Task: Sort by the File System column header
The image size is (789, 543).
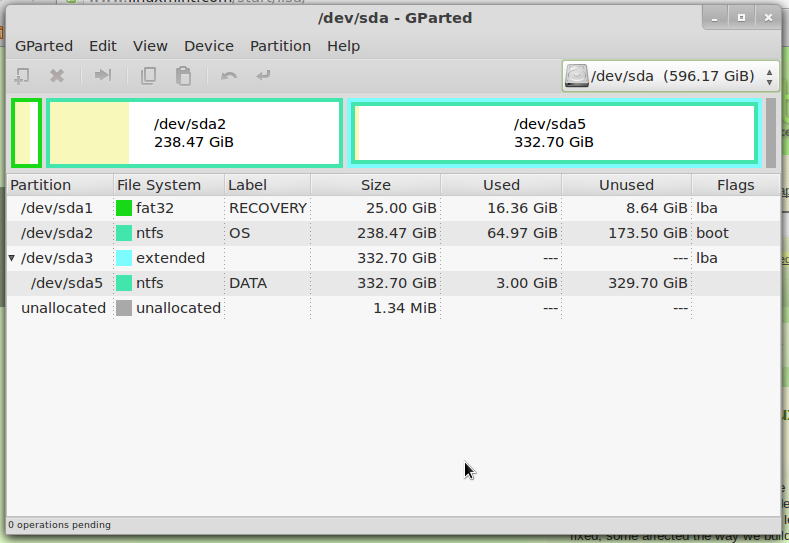Action: coord(158,185)
